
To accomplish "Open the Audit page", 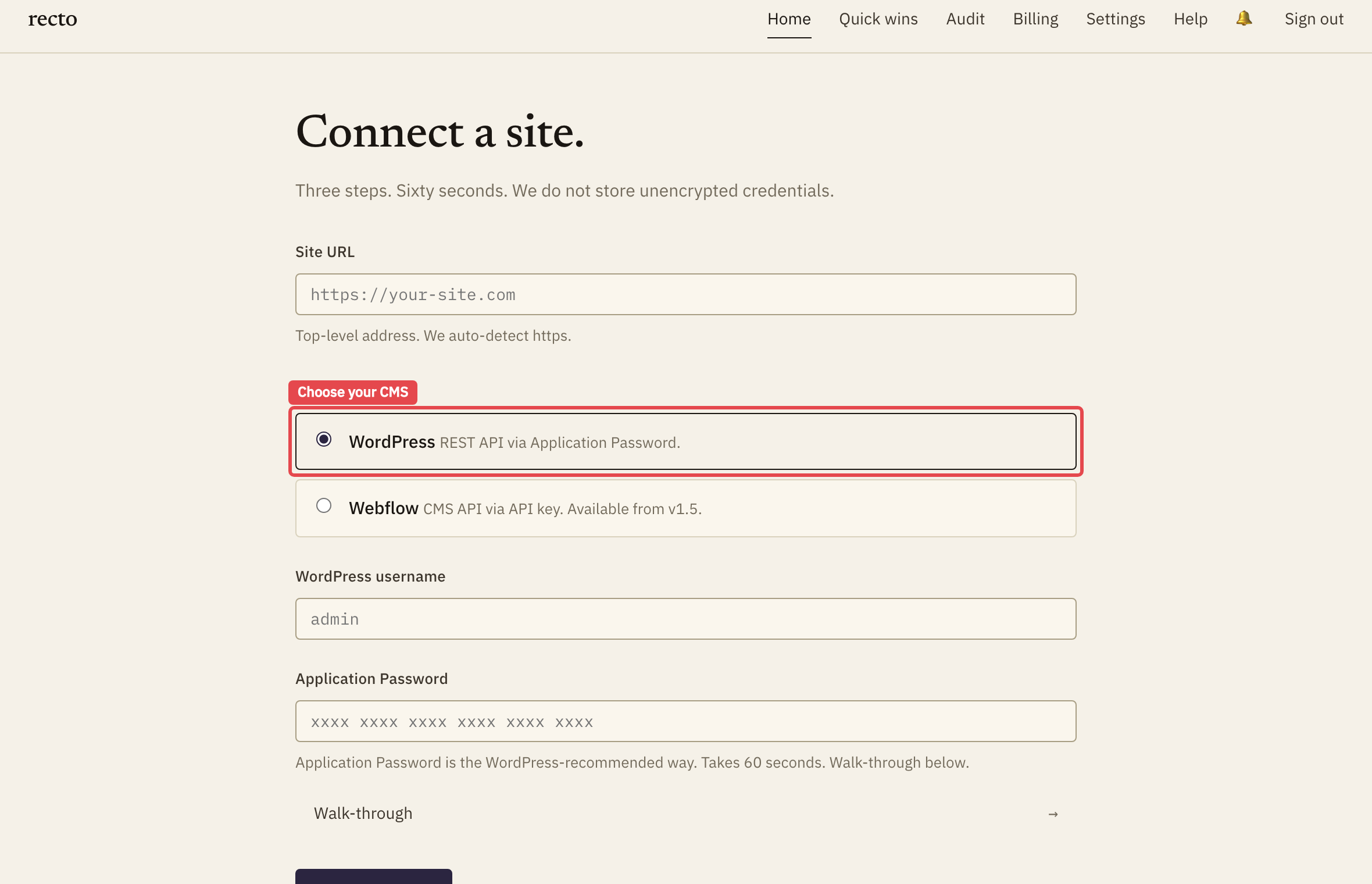I will (965, 19).
